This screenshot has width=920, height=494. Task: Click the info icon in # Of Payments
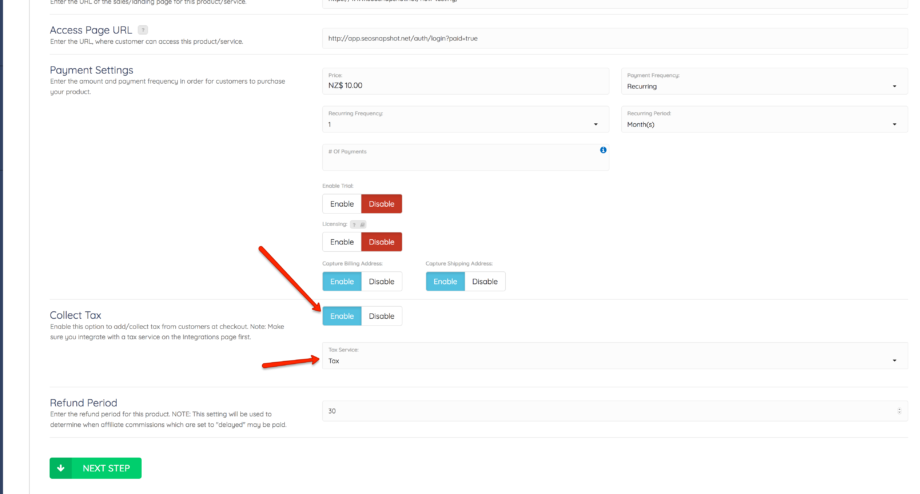point(603,150)
